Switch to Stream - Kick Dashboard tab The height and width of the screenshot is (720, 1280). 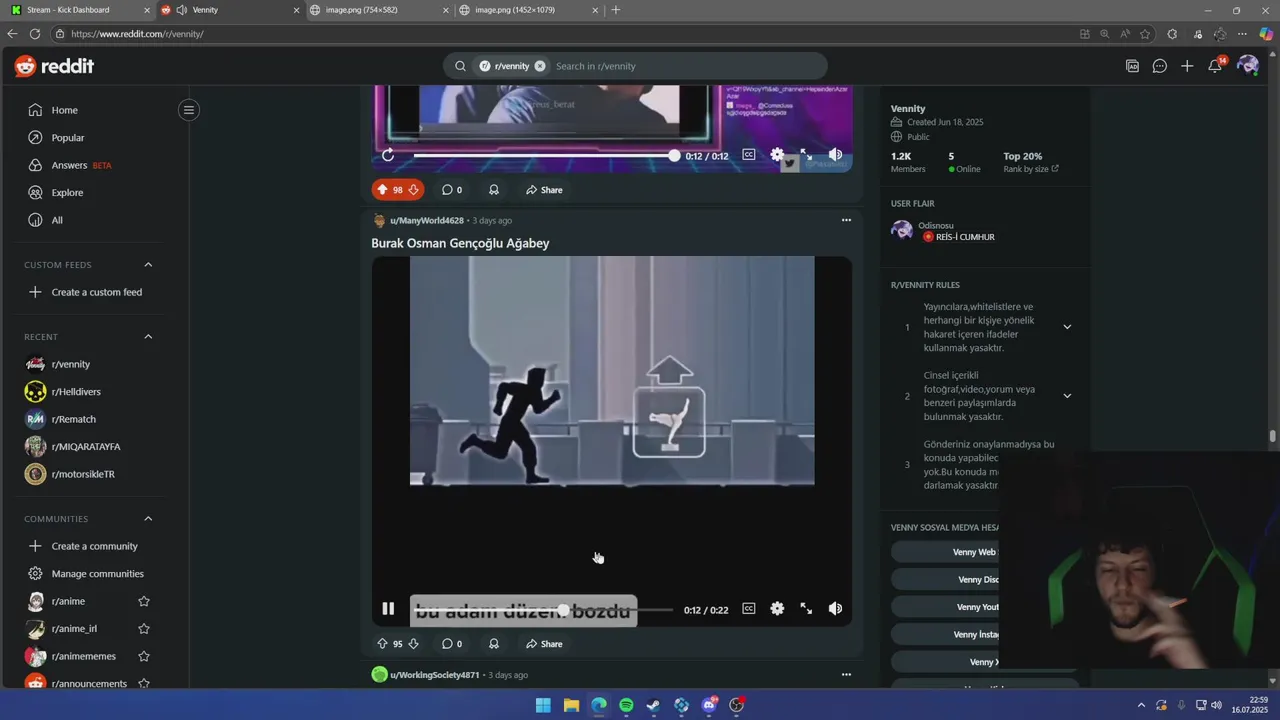tap(80, 10)
